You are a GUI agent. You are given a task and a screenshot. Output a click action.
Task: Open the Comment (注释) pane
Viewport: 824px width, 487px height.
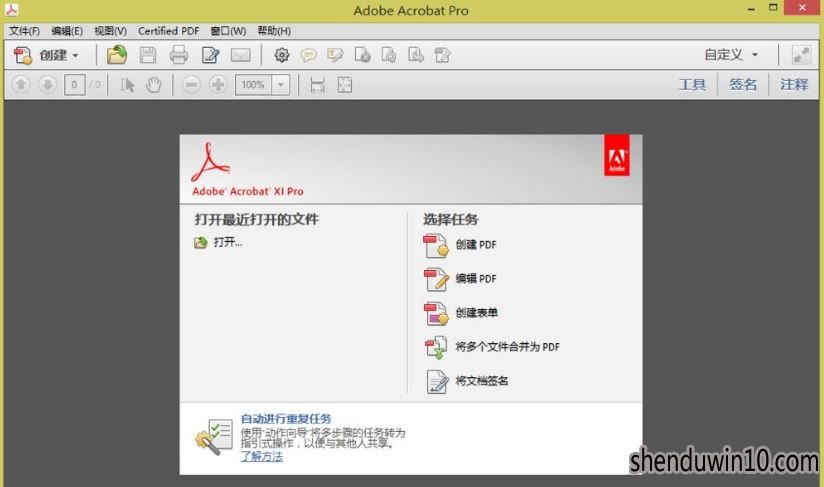point(794,85)
